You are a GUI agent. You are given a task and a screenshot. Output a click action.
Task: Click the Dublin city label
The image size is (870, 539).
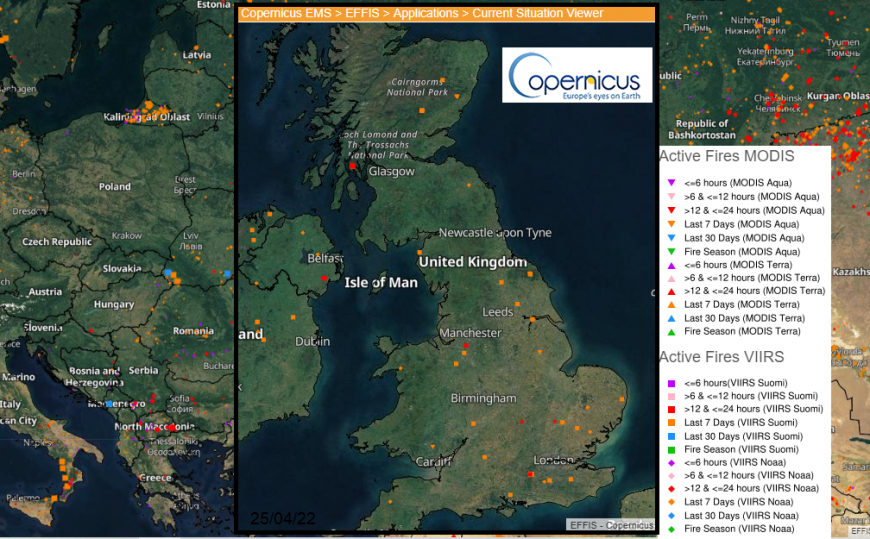click(312, 341)
